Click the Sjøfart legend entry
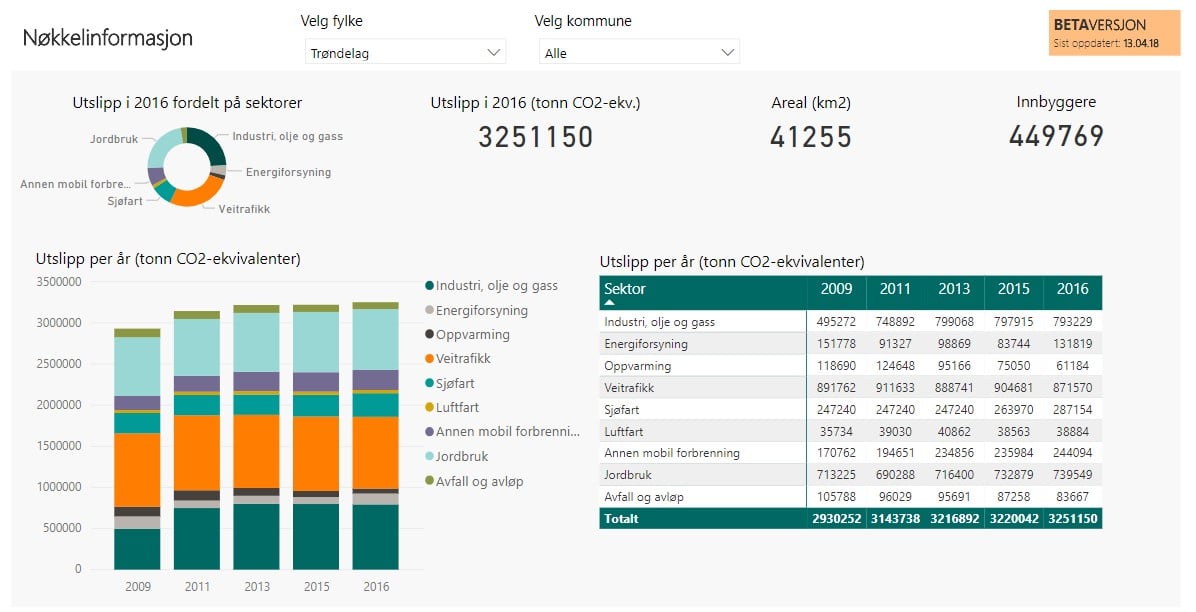1196x612 pixels. point(450,383)
